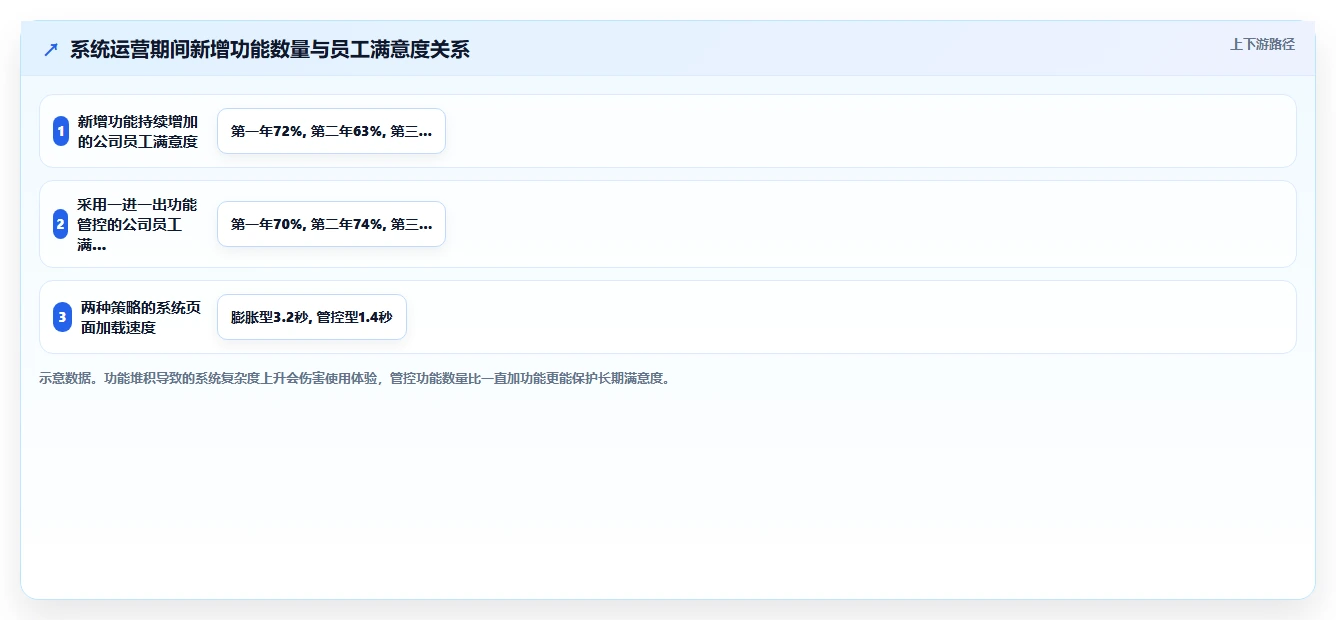1336x620 pixels.
Task: Click the 示意数据 footnote text
Action: (x=355, y=379)
